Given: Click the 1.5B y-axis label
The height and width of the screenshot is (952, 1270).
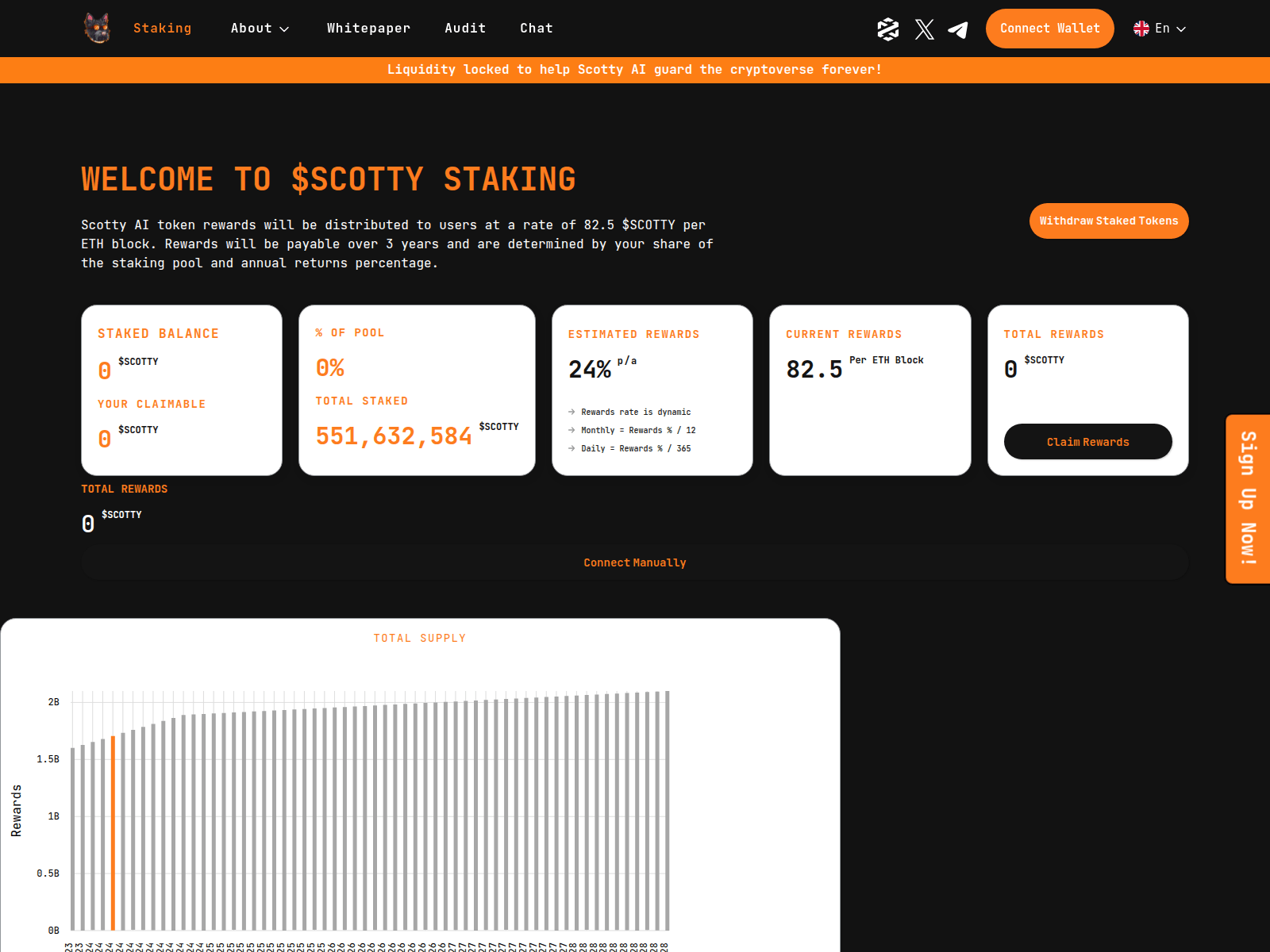Looking at the screenshot, I should (48, 759).
